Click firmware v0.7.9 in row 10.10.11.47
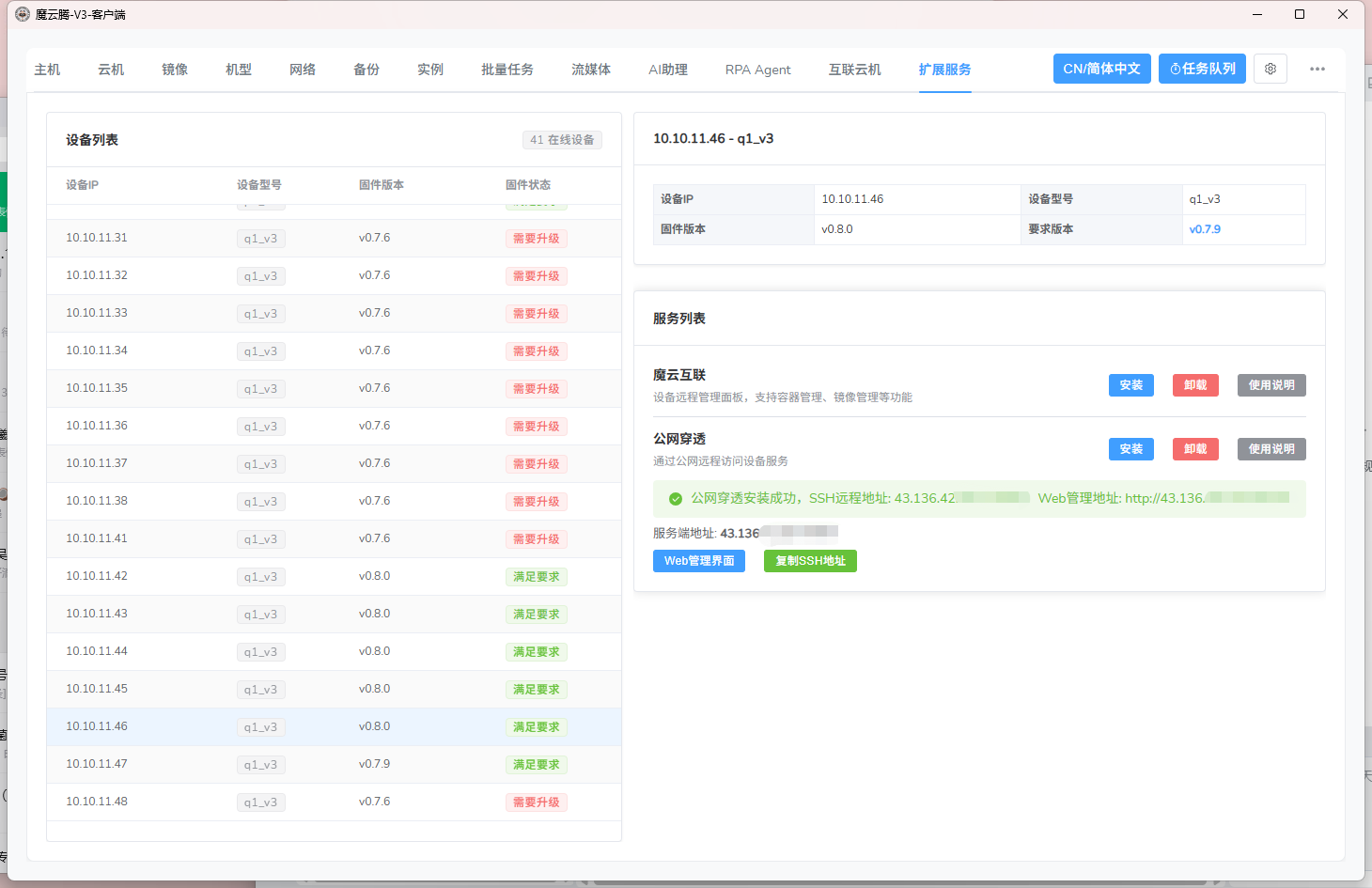This screenshot has width=1372, height=888. coord(374,764)
